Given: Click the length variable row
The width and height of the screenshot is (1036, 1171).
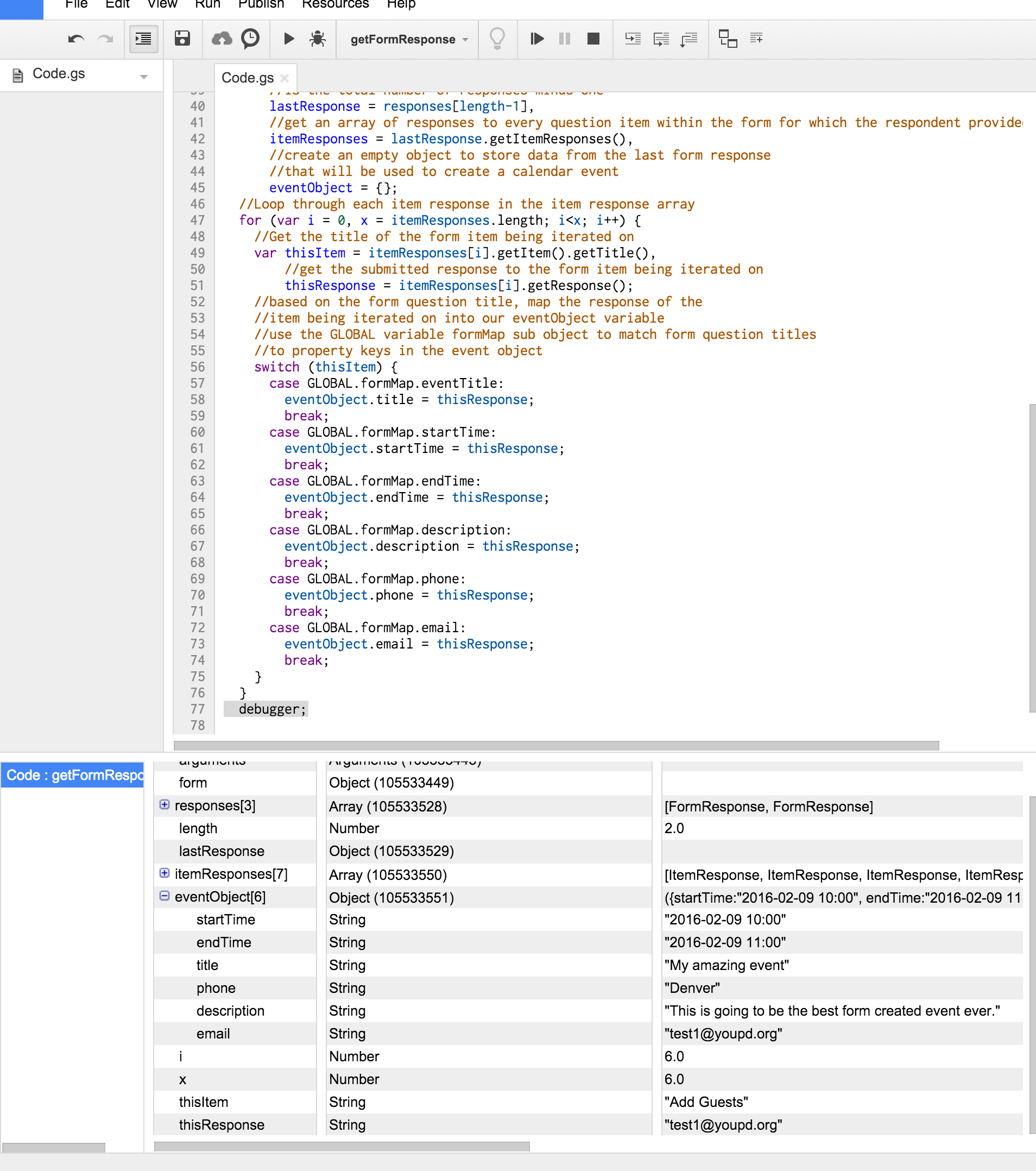Looking at the screenshot, I should point(588,828).
